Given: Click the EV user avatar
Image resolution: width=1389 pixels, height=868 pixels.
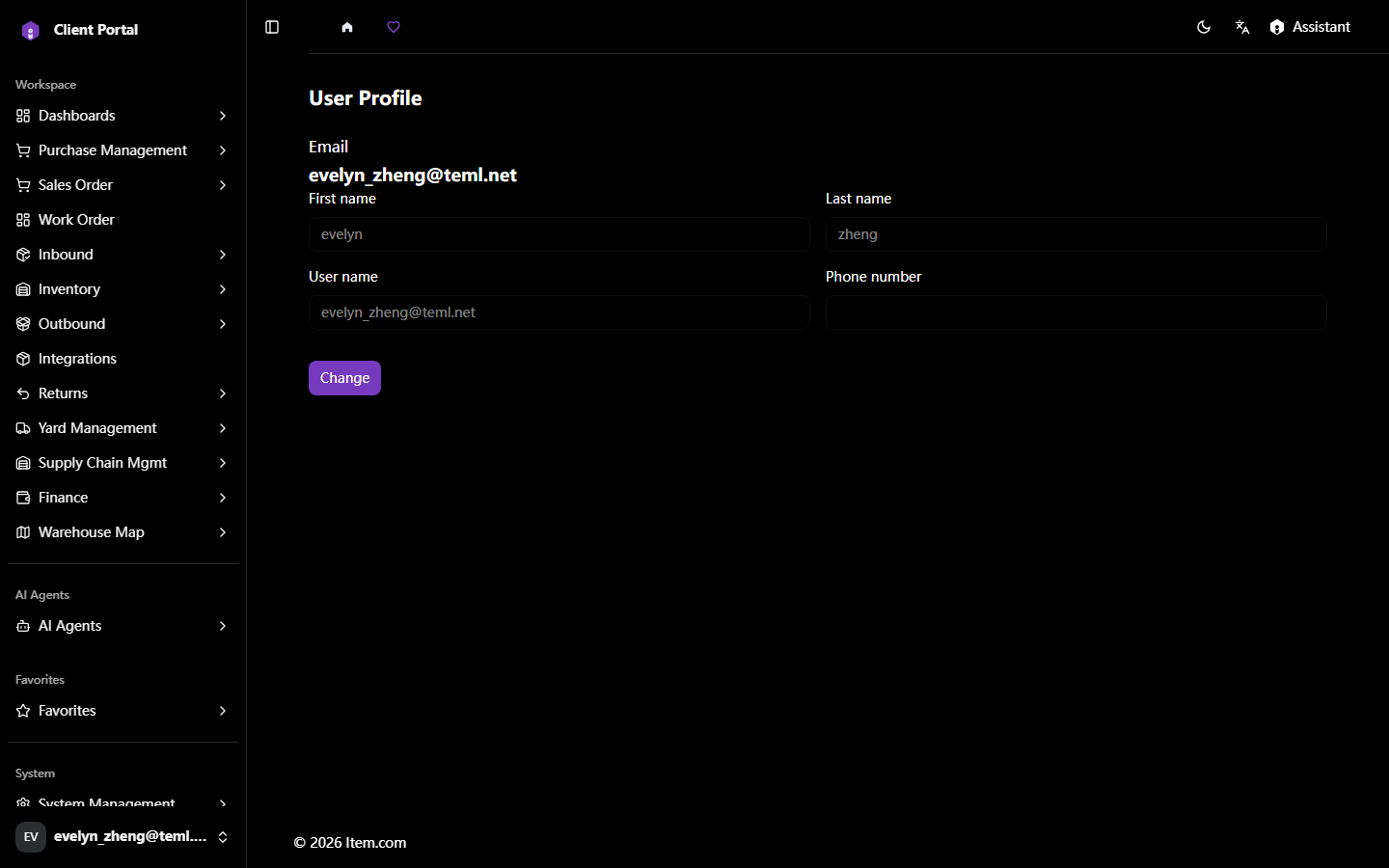Looking at the screenshot, I should pyautogui.click(x=31, y=837).
